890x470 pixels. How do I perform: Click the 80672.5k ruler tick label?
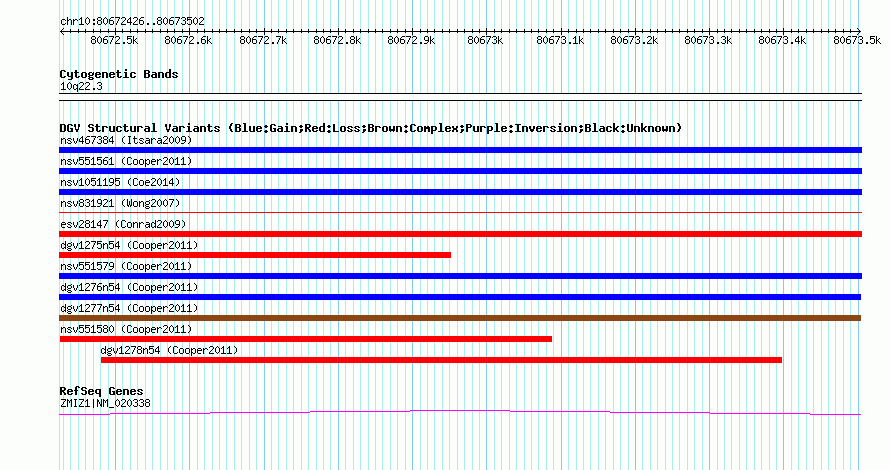(x=114, y=40)
